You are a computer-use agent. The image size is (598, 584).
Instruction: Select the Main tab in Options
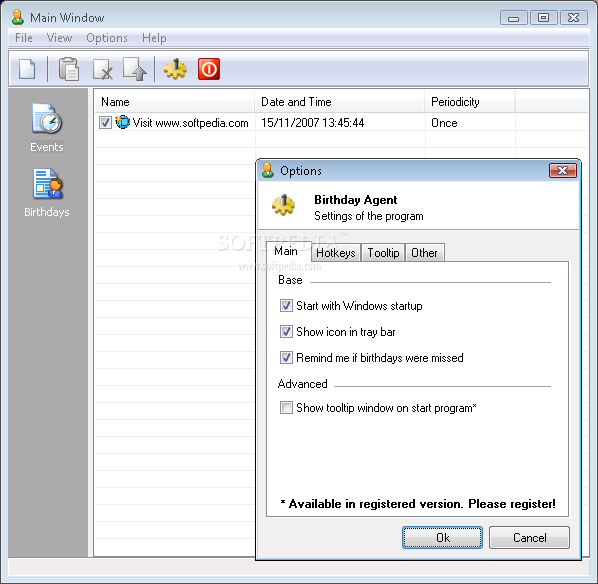click(x=289, y=251)
